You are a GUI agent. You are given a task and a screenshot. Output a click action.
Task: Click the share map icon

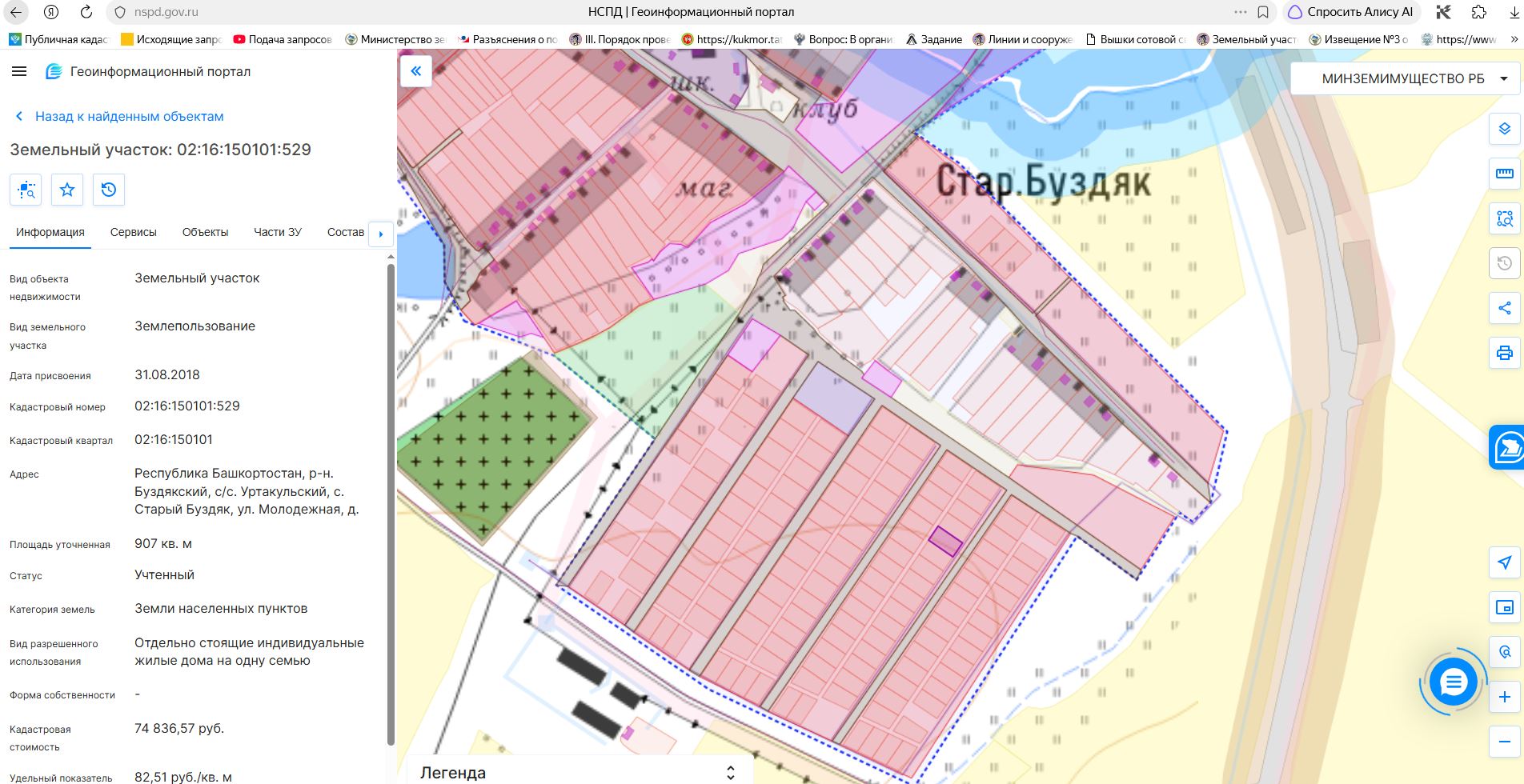coord(1505,308)
